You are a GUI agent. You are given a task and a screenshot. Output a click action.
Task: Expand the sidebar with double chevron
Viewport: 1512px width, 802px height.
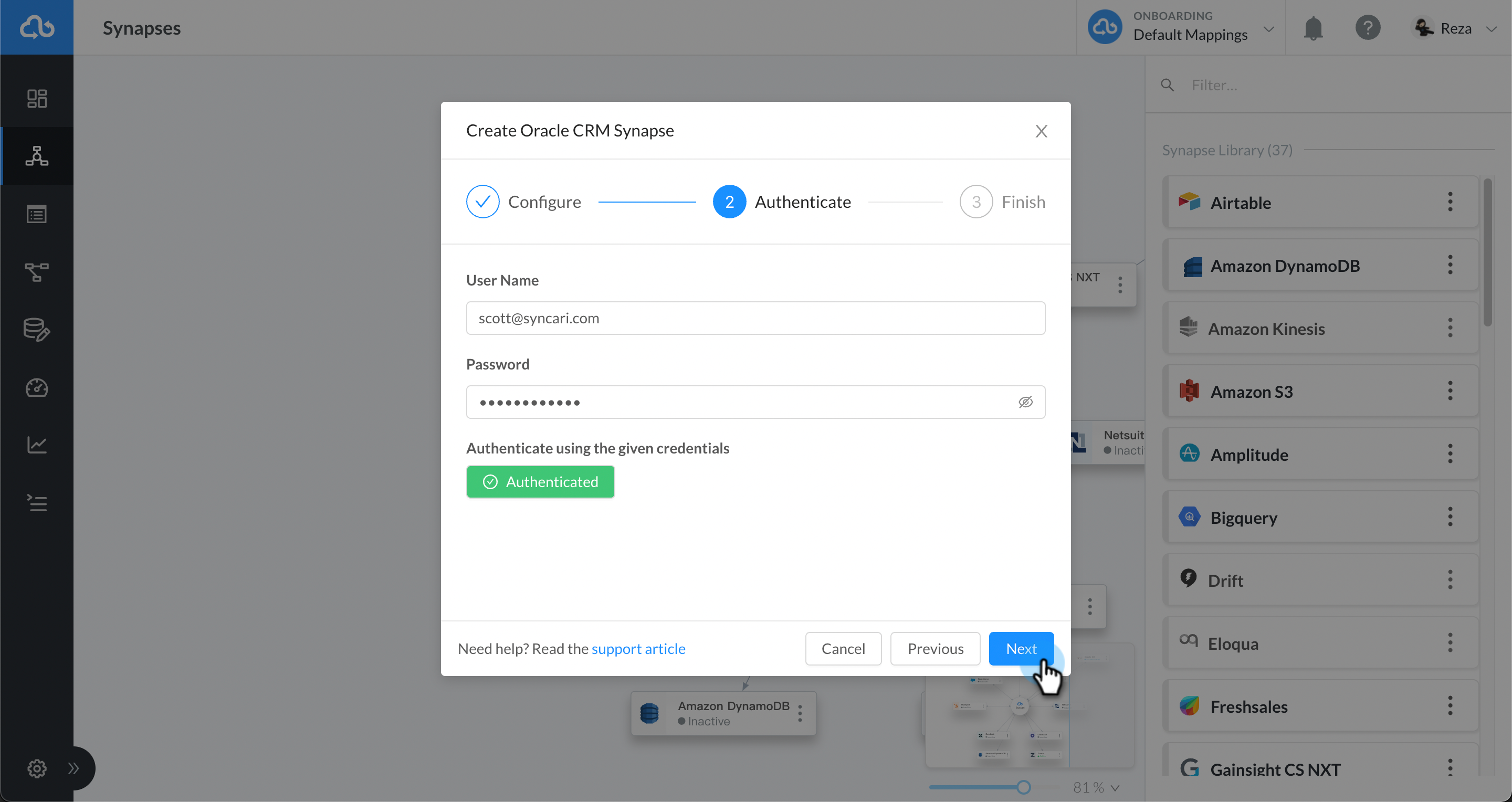pos(73,768)
